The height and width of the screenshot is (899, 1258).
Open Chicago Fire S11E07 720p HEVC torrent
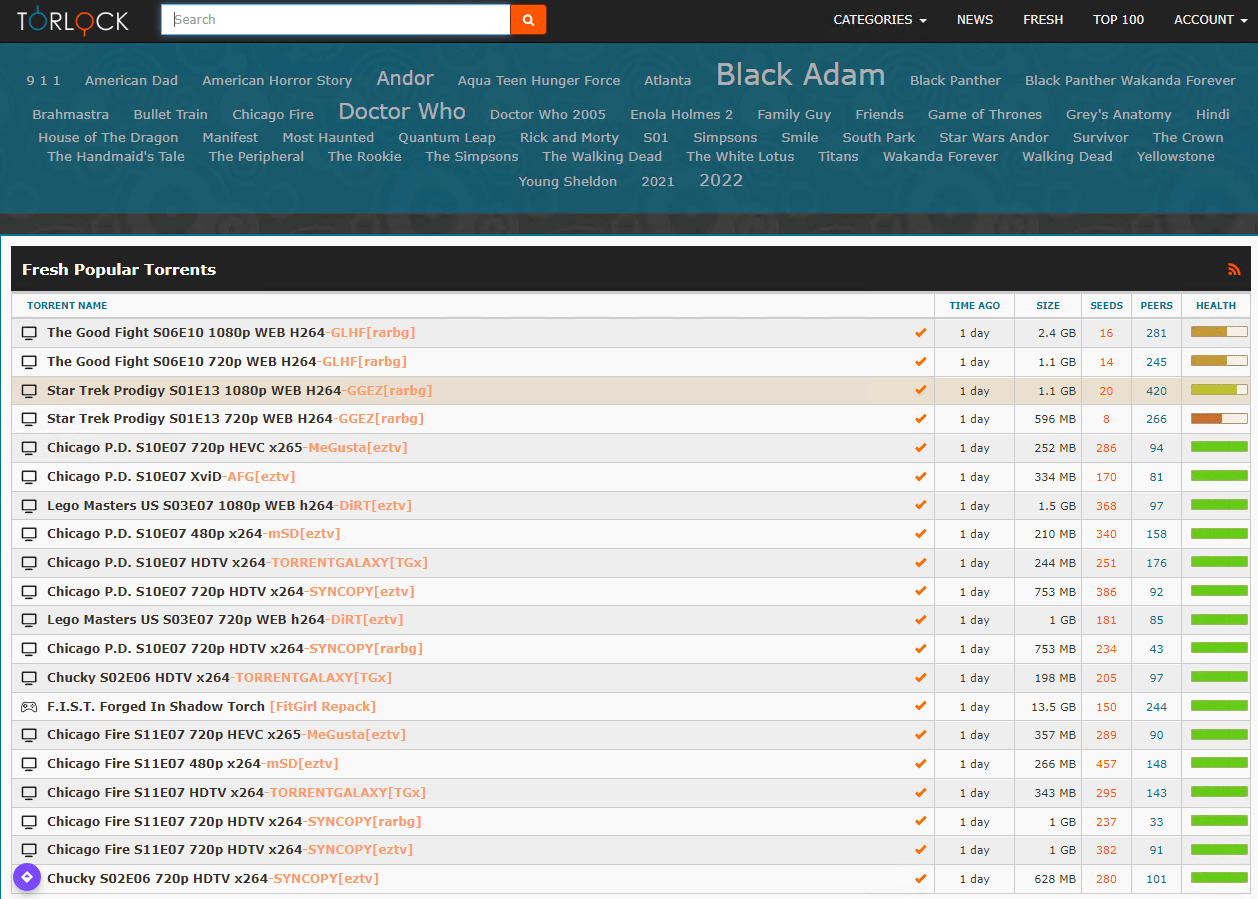click(x=226, y=734)
